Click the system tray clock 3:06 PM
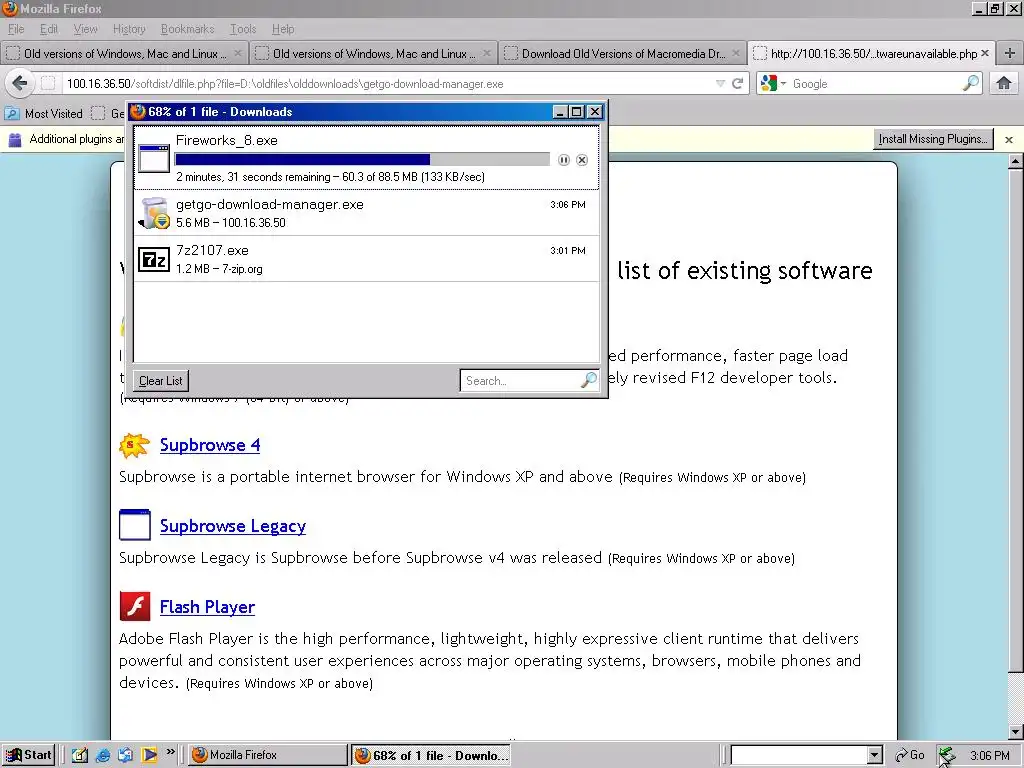 (989, 756)
